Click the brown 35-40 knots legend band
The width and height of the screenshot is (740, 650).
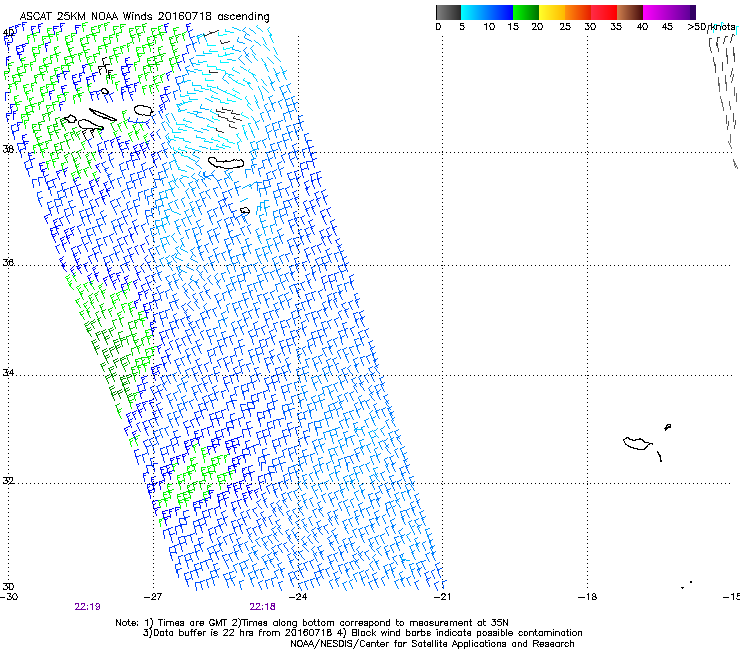(x=630, y=12)
